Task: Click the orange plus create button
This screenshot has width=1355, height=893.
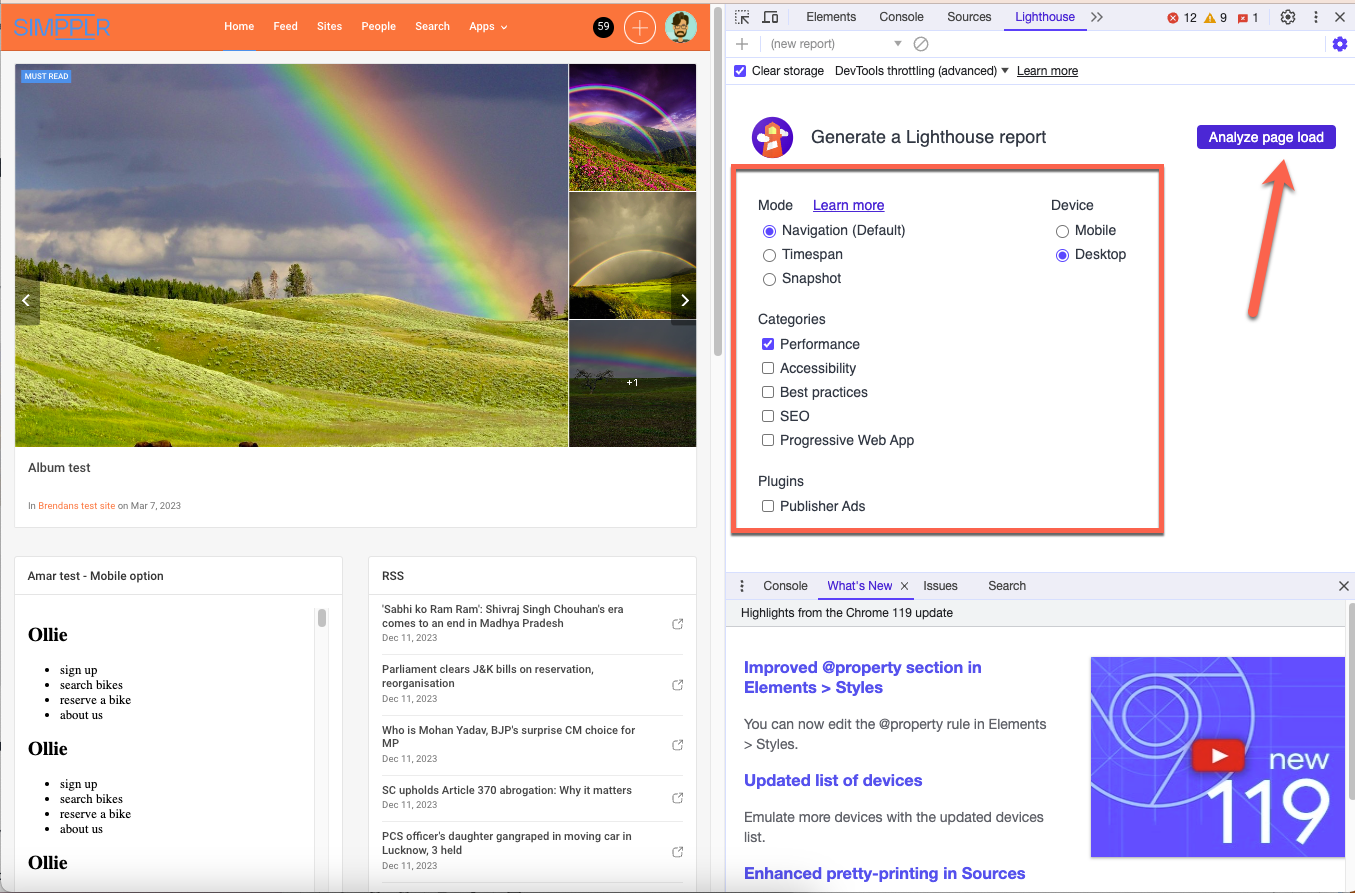Action: coord(640,27)
